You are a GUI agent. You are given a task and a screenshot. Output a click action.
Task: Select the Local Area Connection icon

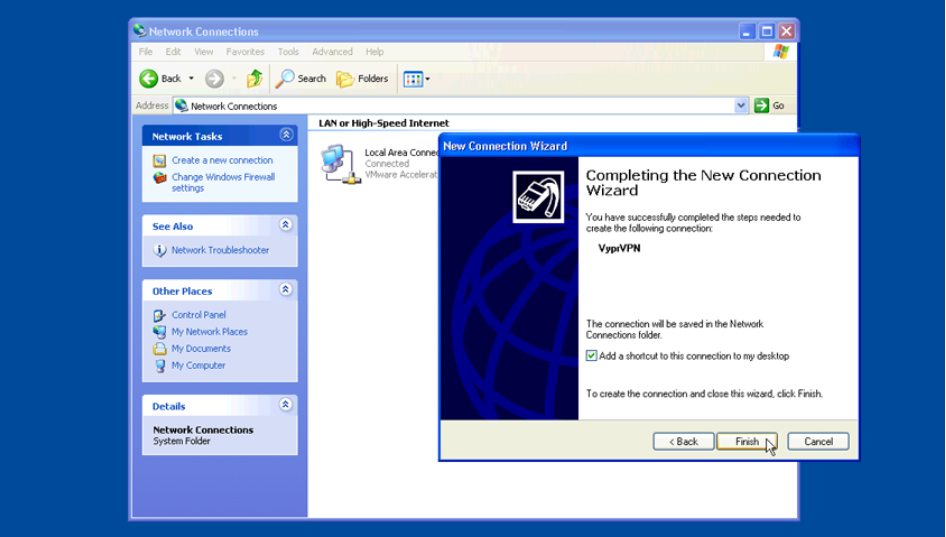(341, 164)
